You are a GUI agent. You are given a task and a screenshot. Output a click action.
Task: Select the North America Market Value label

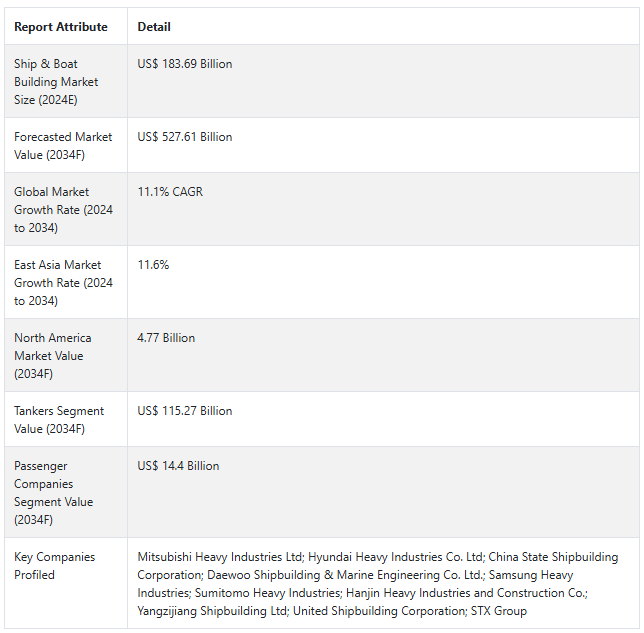point(52,356)
